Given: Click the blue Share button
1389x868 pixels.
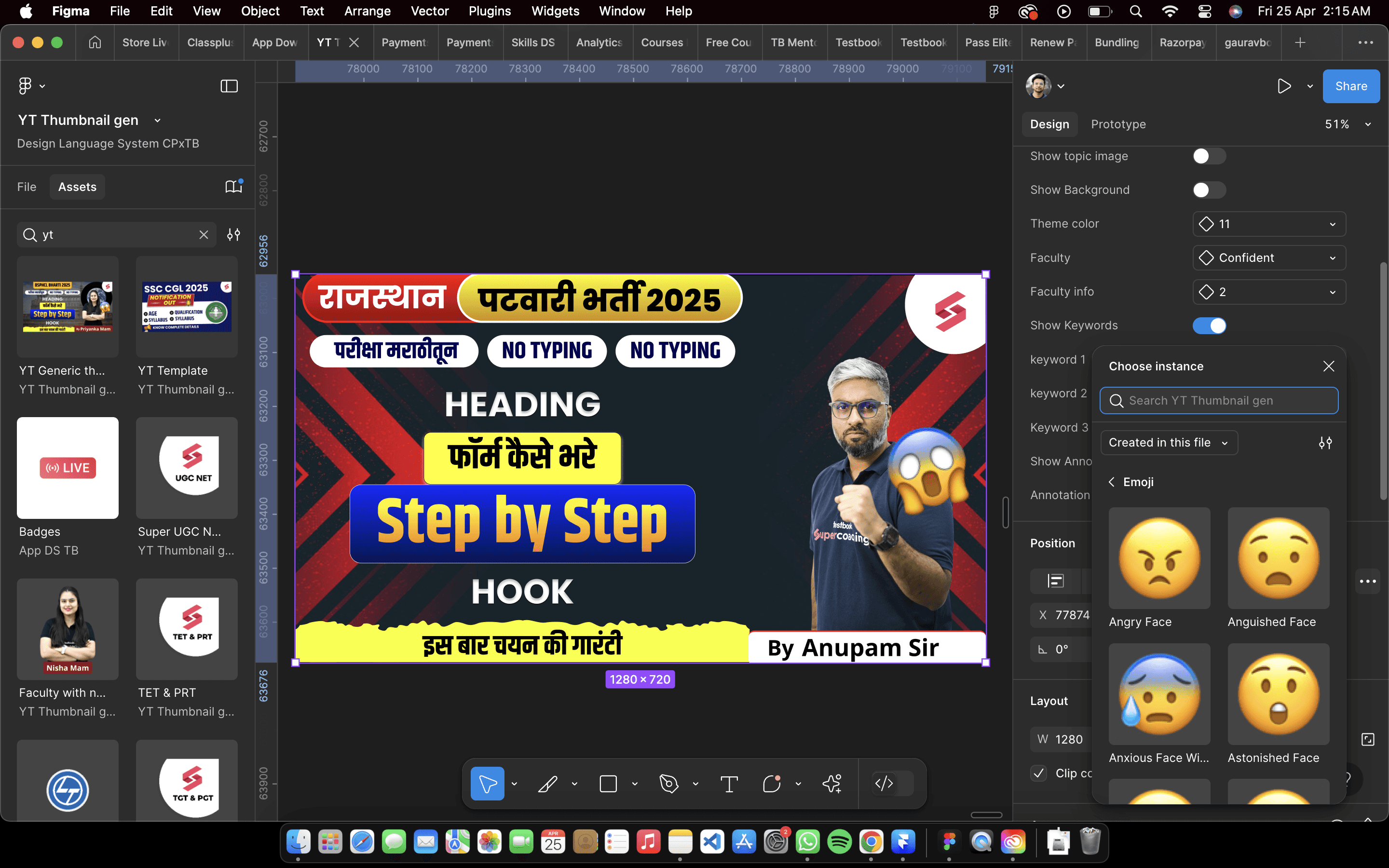Looking at the screenshot, I should 1350,86.
